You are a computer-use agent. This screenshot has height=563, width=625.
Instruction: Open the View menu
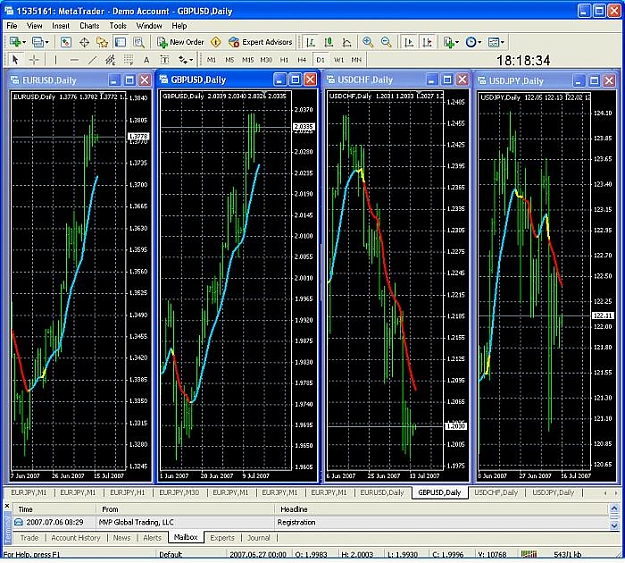(x=34, y=26)
